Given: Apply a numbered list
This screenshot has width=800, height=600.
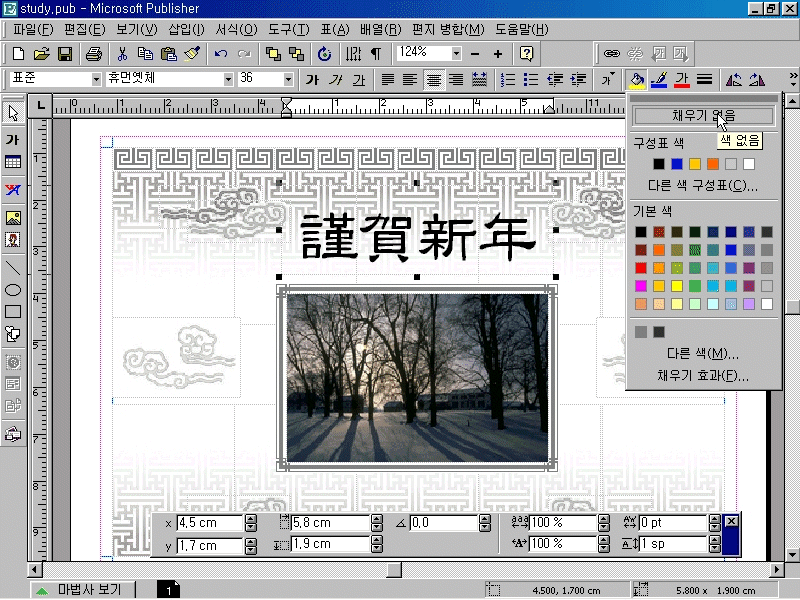Looking at the screenshot, I should (x=508, y=80).
